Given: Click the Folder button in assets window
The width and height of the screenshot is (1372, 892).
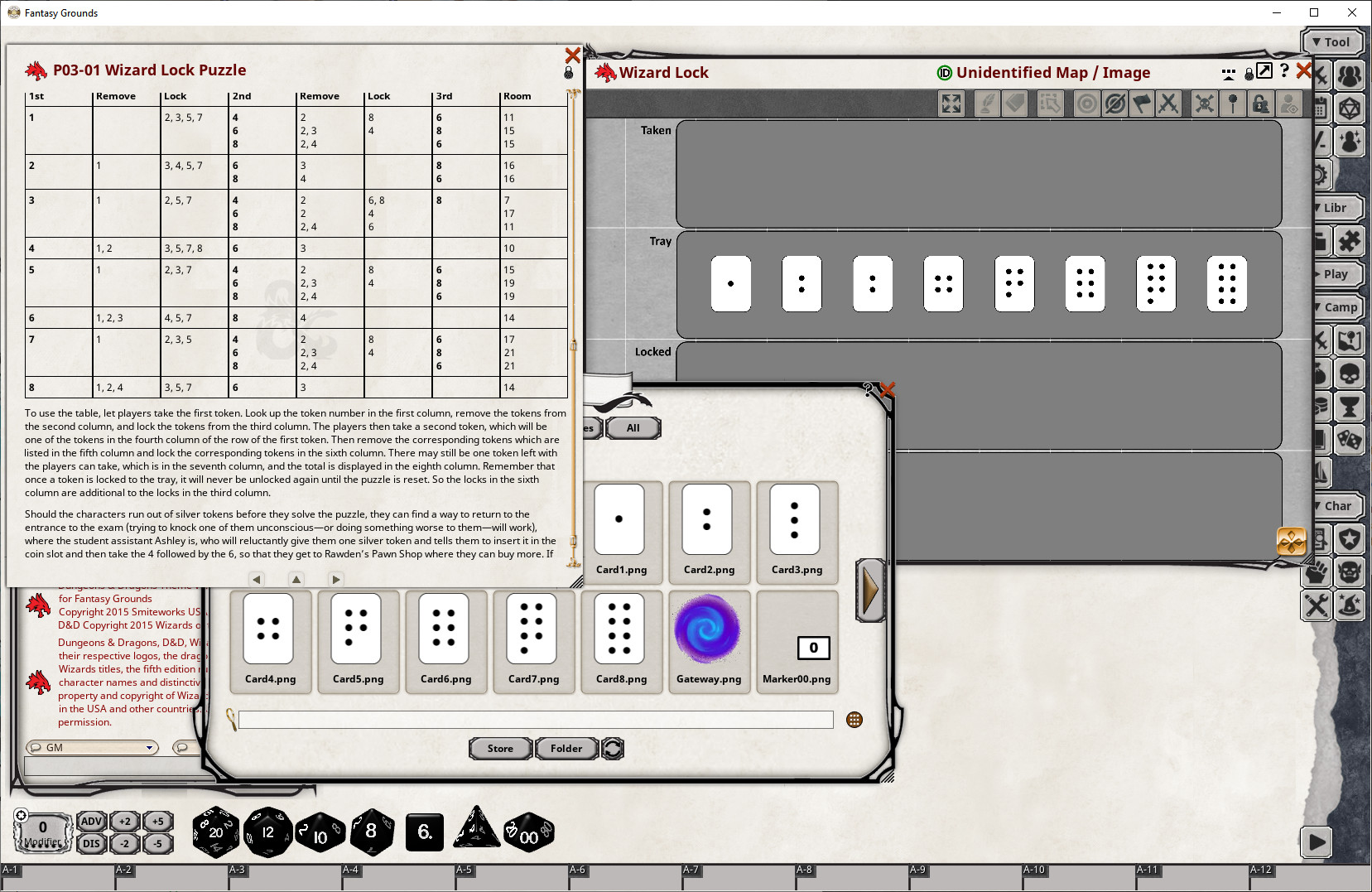Looking at the screenshot, I should coord(566,748).
